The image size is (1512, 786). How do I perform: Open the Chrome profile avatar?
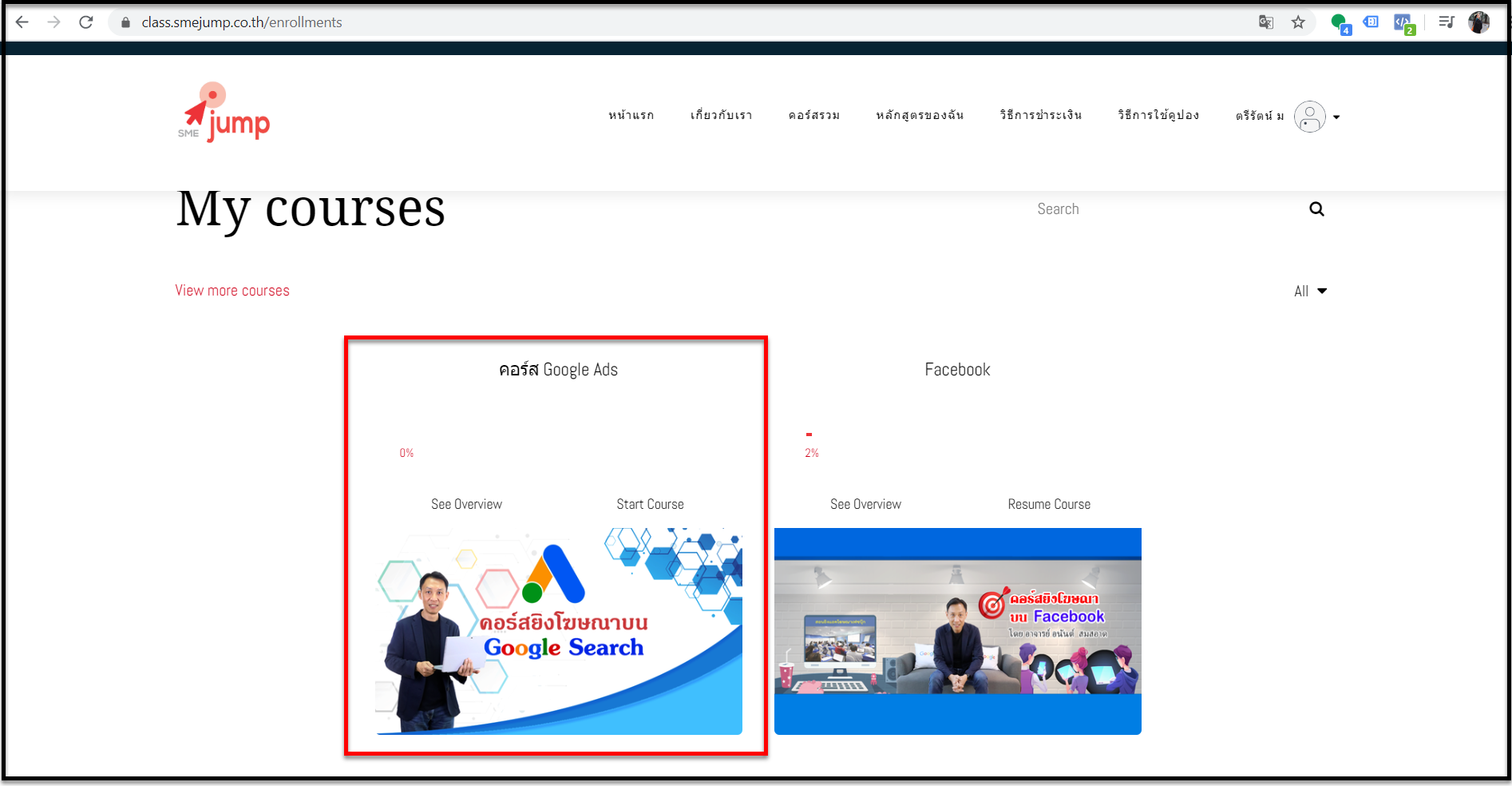1479,22
